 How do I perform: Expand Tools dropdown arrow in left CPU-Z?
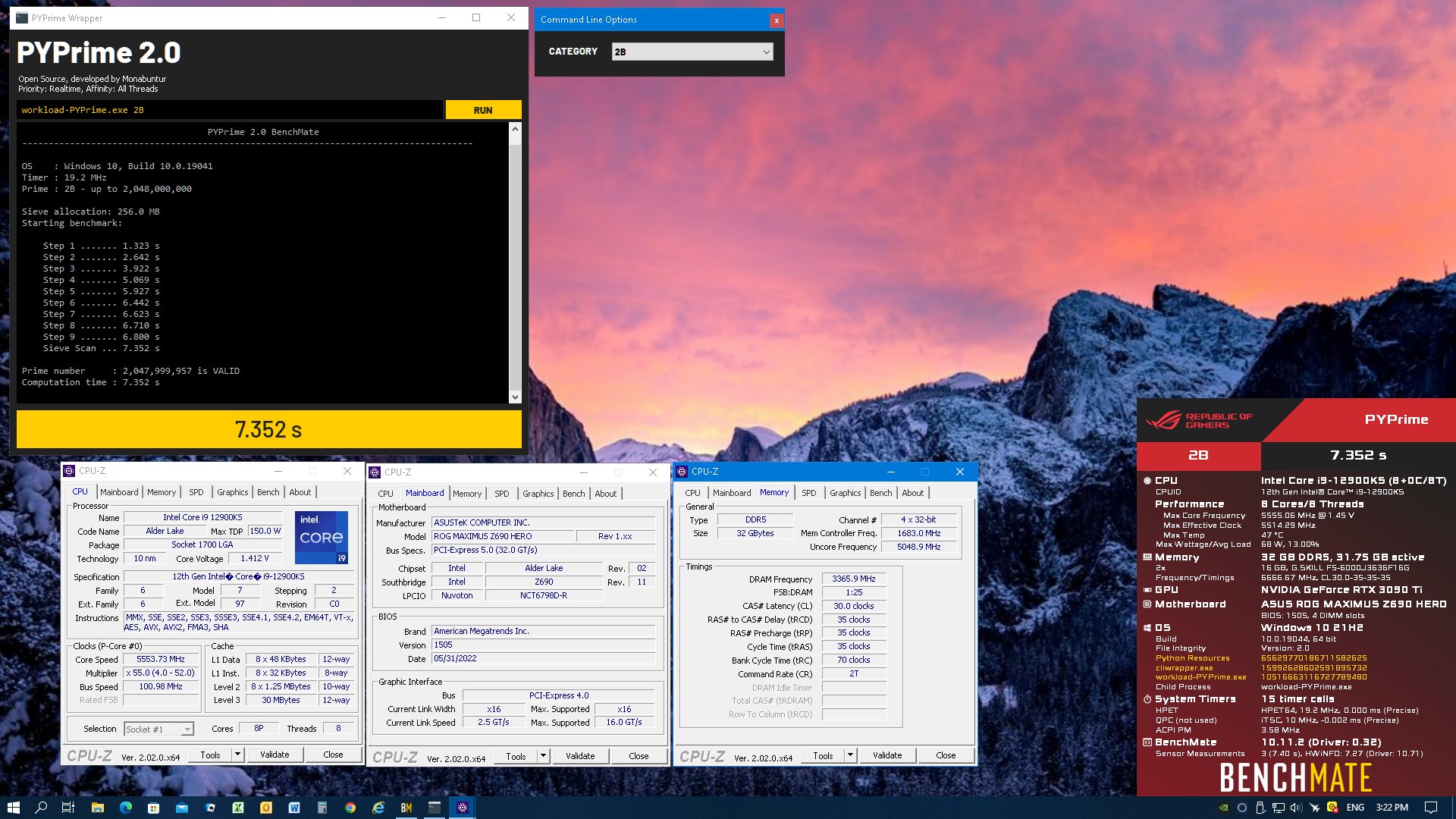tap(237, 755)
